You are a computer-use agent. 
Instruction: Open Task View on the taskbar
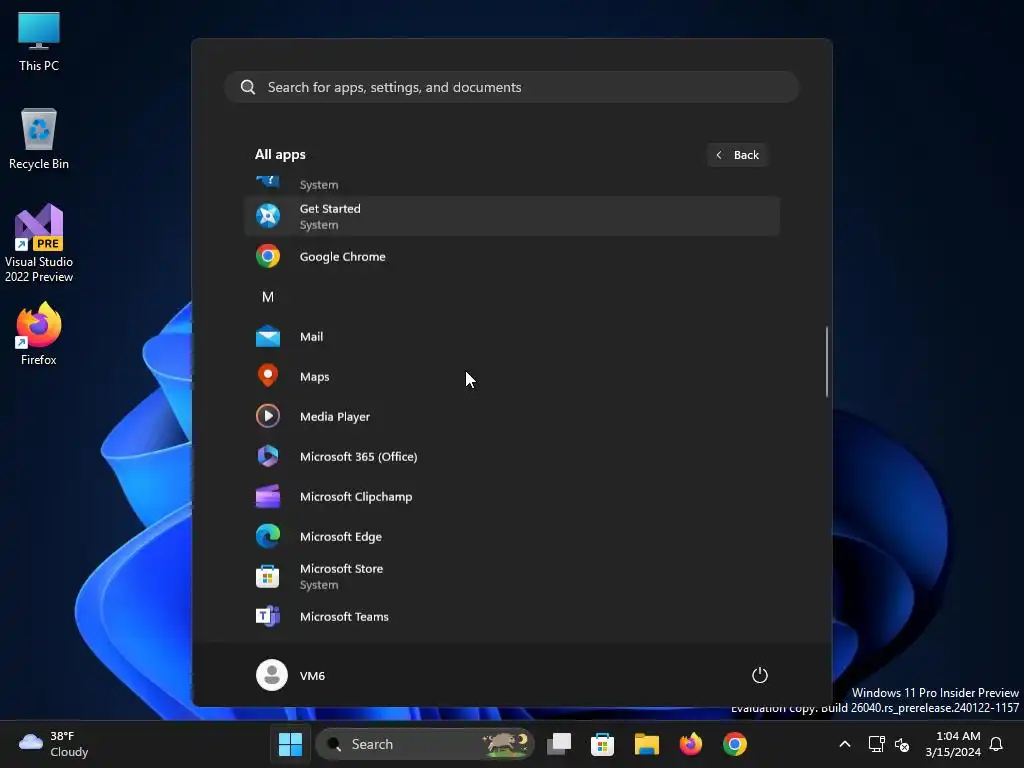coord(559,744)
